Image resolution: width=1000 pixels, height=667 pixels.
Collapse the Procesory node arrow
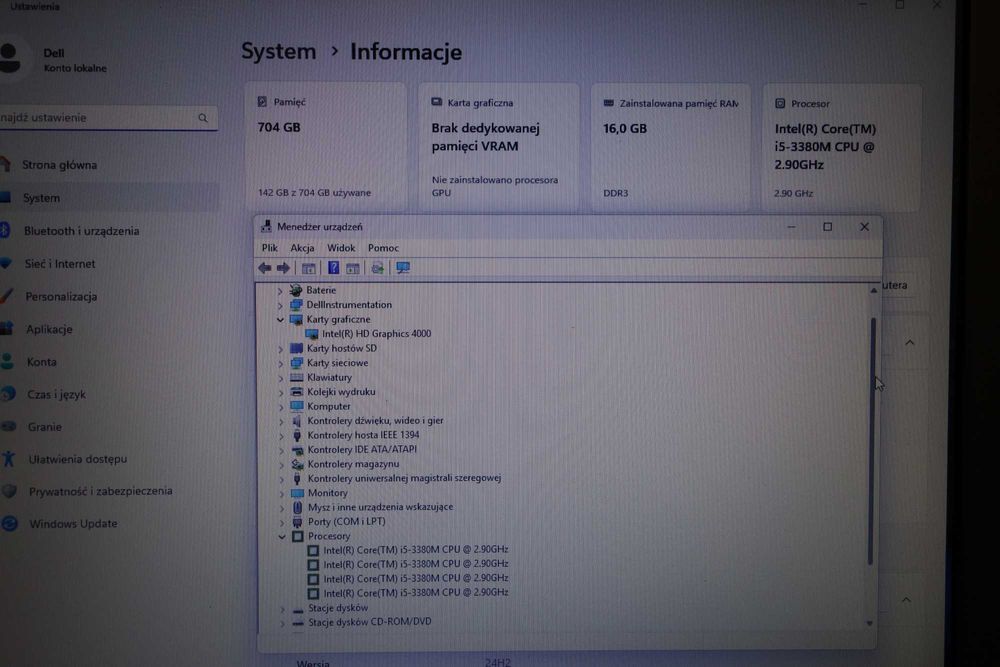coord(282,536)
